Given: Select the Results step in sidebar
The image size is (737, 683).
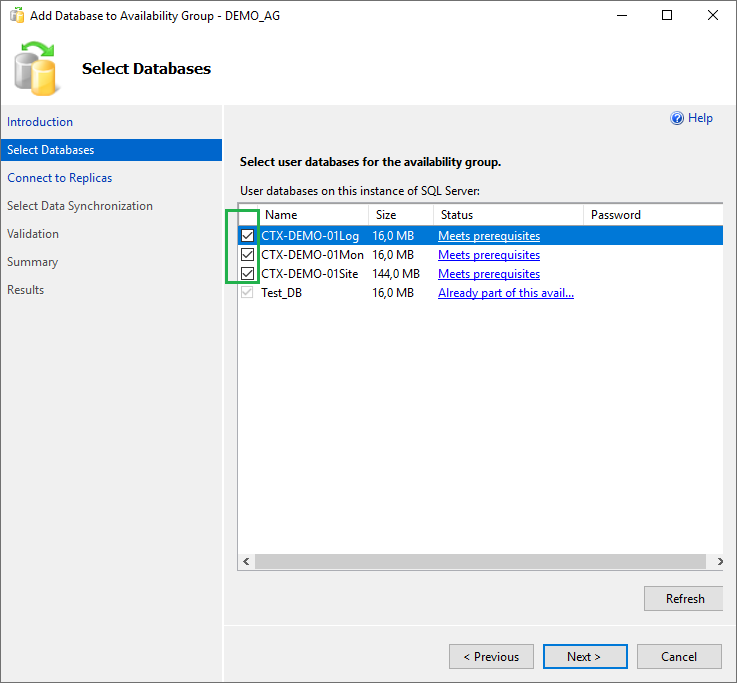Looking at the screenshot, I should 25,290.
